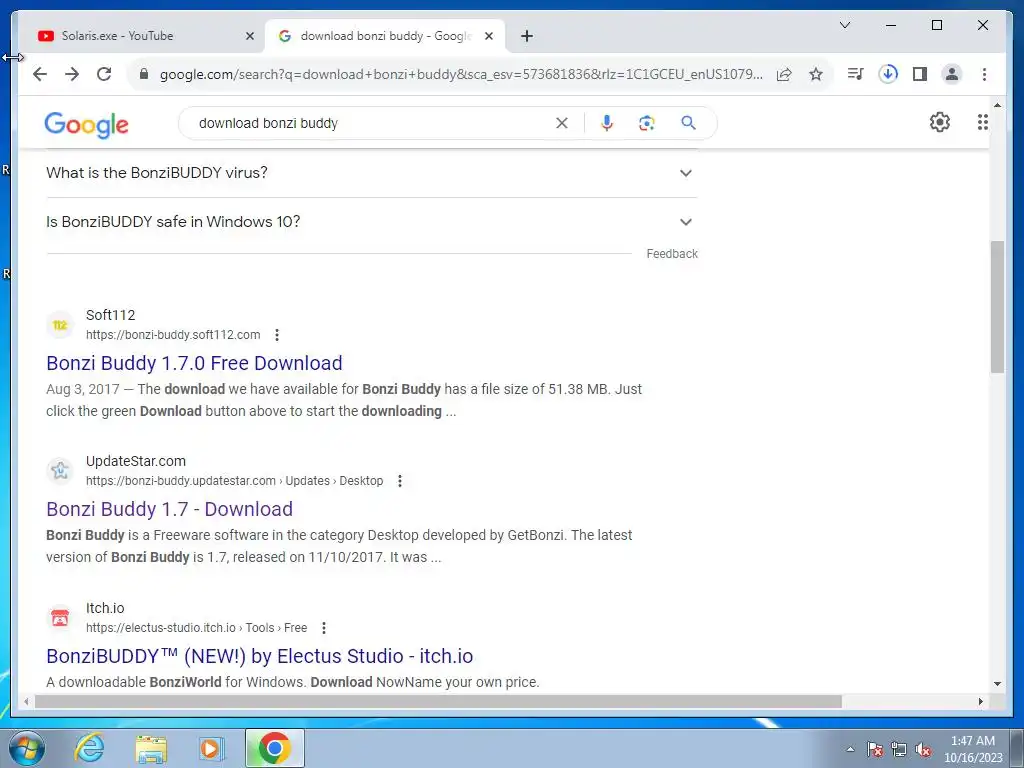This screenshot has width=1024, height=768.
Task: Click the share page icon in address bar
Action: click(784, 74)
